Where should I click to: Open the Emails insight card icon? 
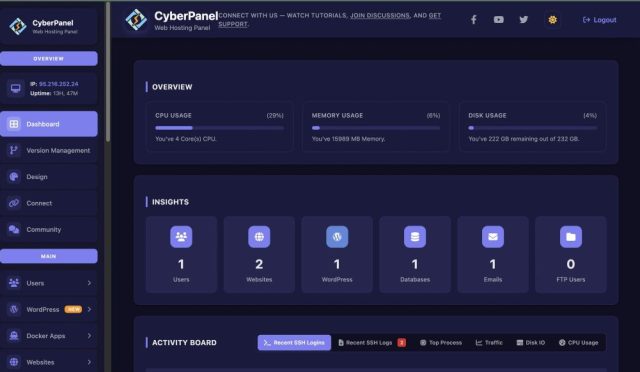point(493,236)
